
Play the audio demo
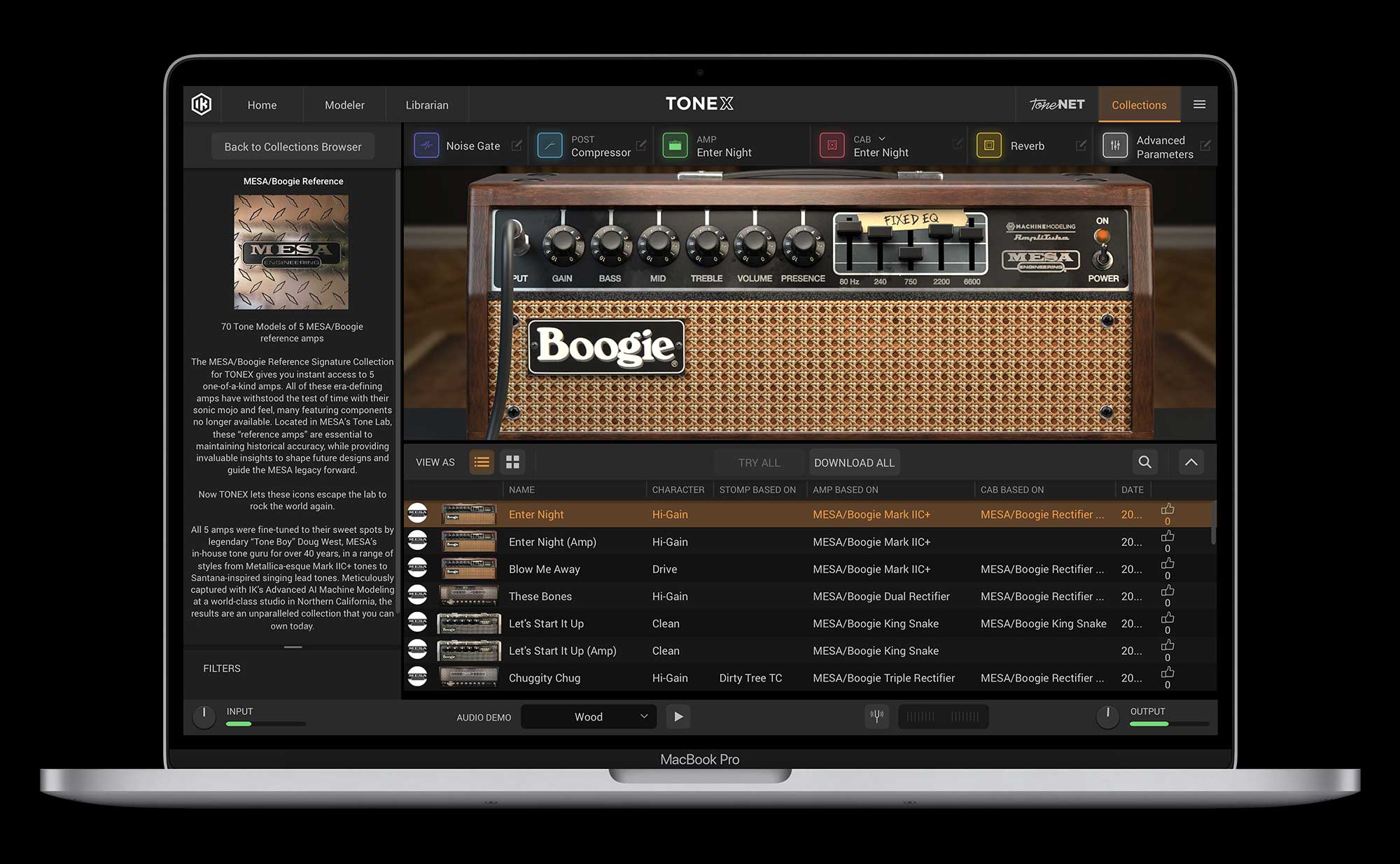pyautogui.click(x=678, y=716)
